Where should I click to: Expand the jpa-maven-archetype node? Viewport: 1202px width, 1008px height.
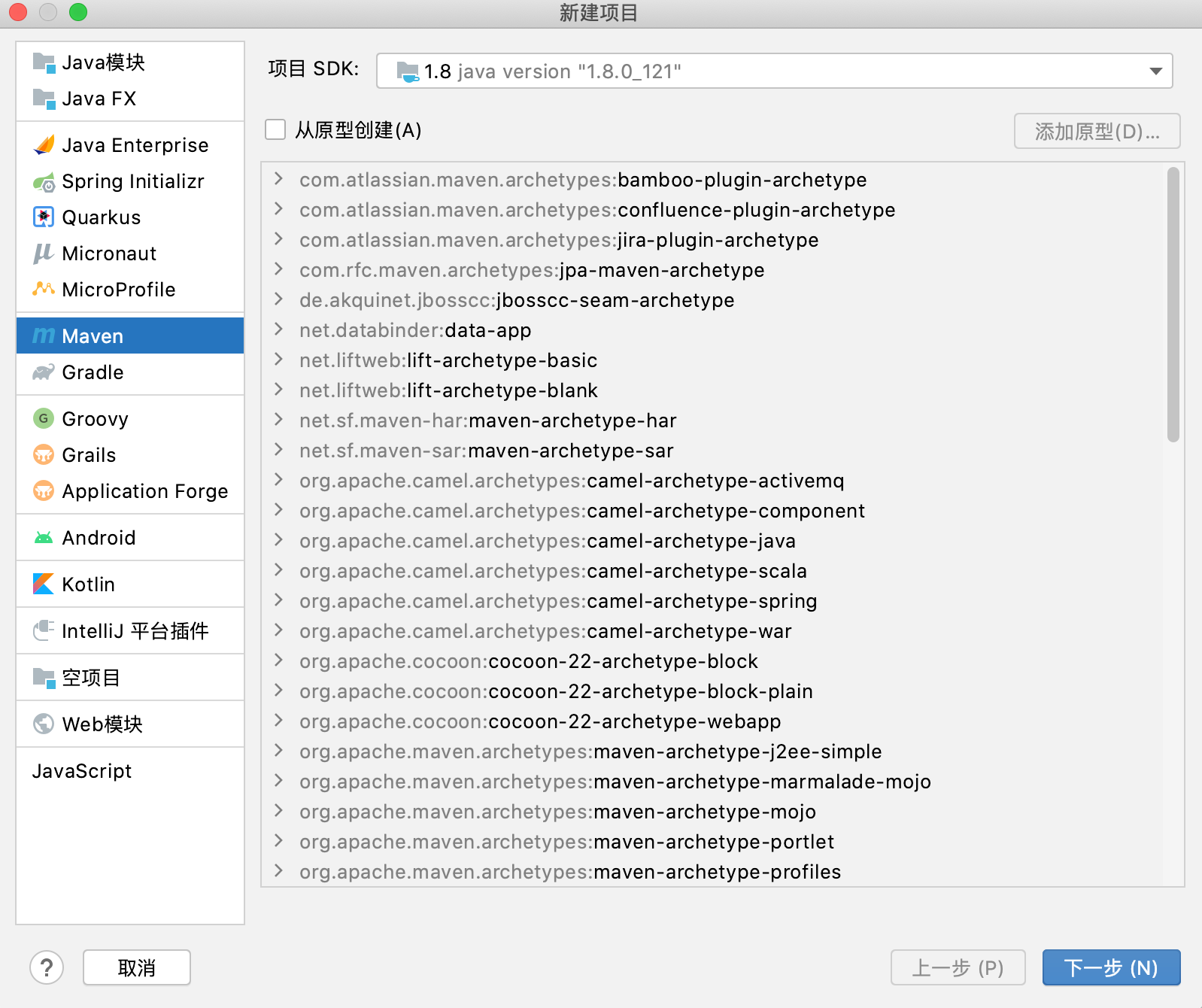pos(278,269)
